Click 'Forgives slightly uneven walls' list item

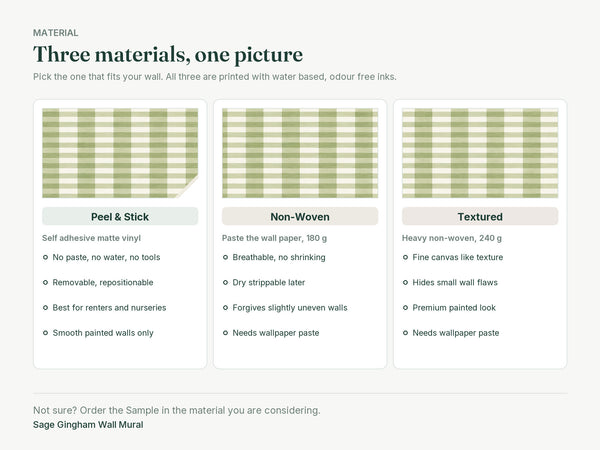tap(285, 308)
